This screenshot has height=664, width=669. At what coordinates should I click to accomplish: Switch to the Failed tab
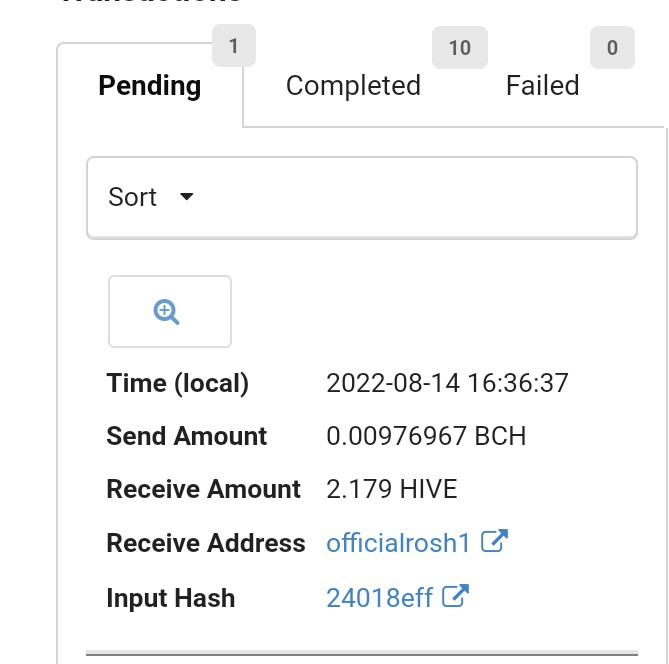click(x=543, y=85)
